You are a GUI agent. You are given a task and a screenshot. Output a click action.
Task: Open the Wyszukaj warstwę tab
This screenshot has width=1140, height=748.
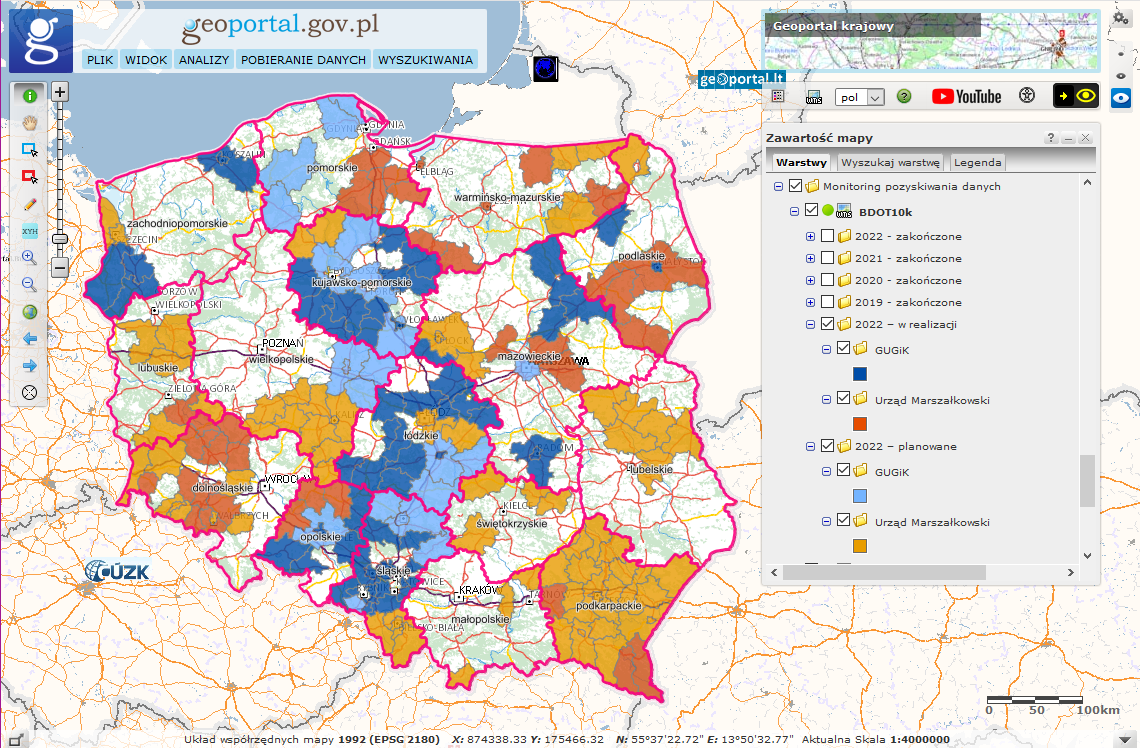(x=890, y=162)
